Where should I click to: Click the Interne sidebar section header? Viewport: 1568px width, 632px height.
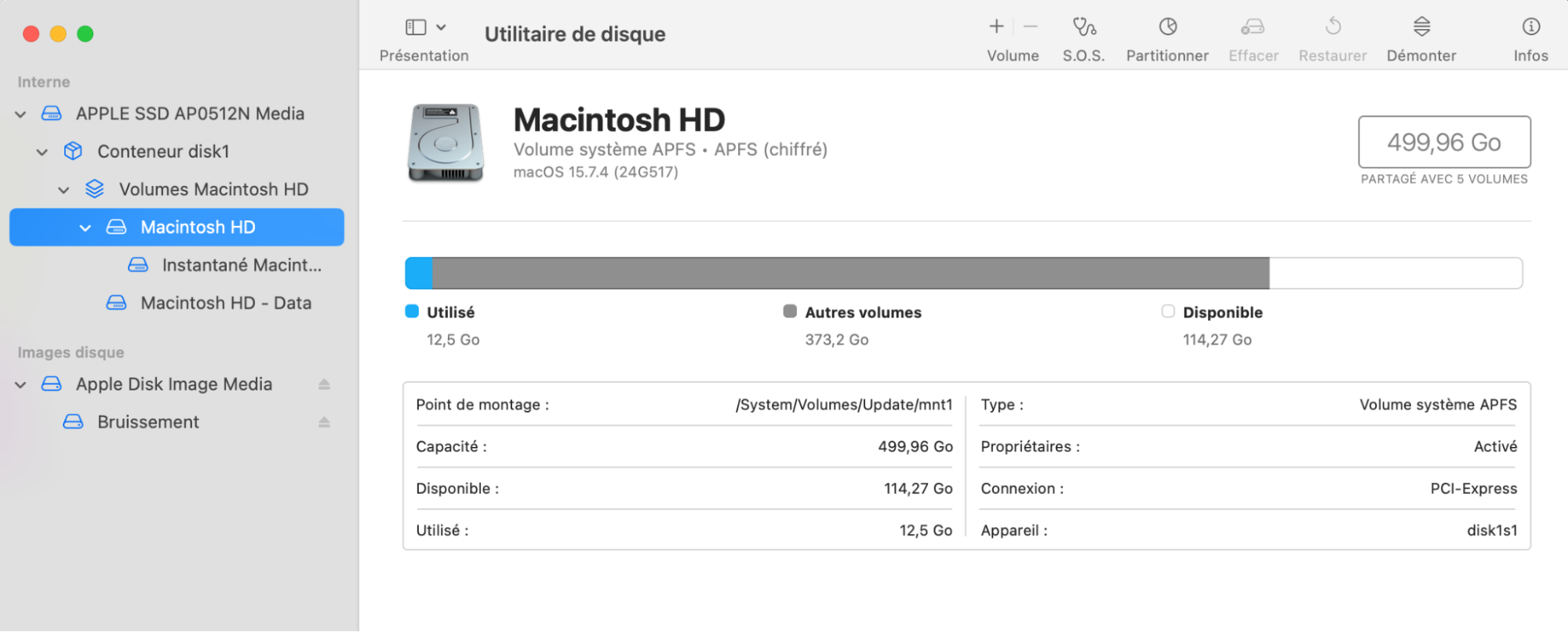[x=44, y=82]
